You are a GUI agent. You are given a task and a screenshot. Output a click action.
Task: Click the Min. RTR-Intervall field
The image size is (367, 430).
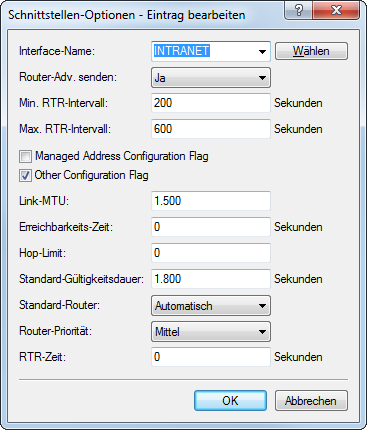(211, 103)
